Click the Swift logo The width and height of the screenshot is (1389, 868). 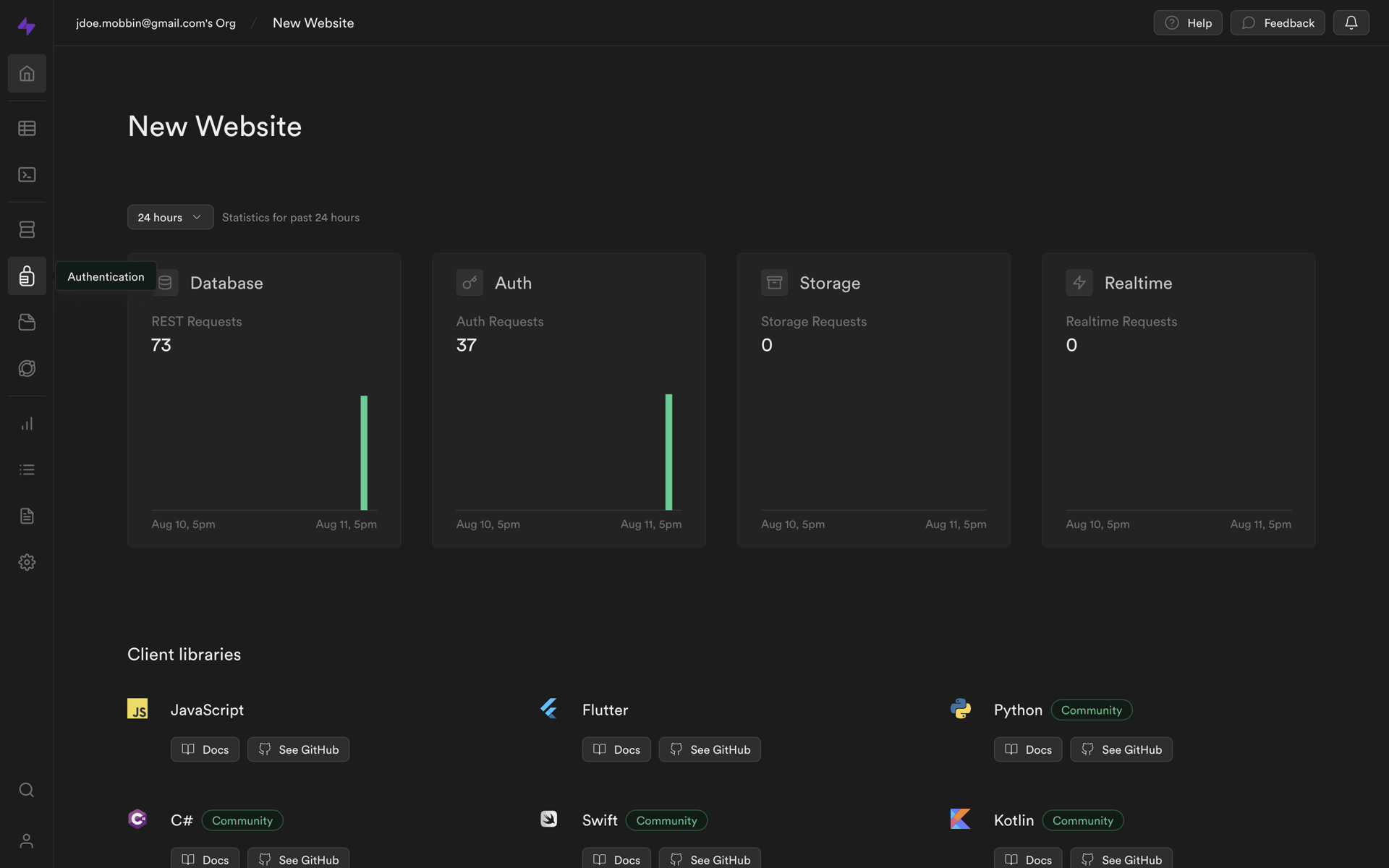coord(549,819)
